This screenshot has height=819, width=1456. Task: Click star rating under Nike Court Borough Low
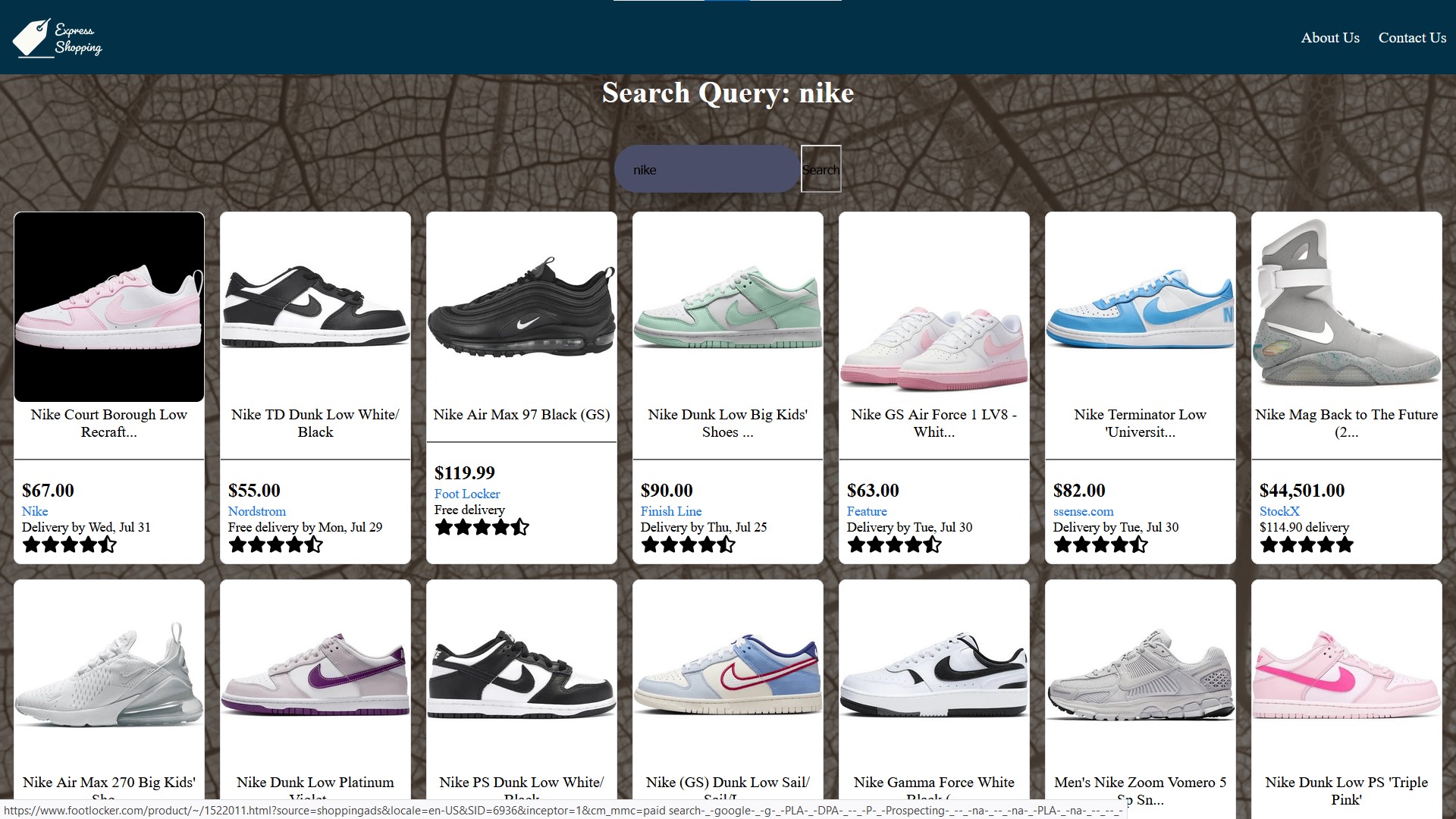click(70, 544)
